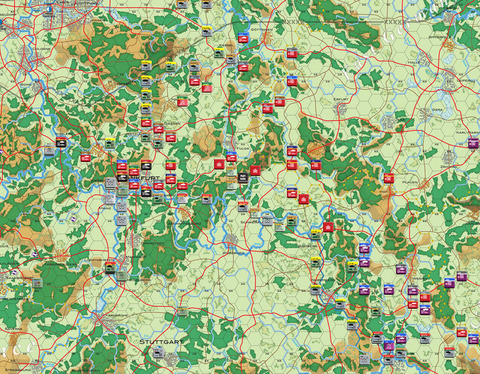Select the counter cut off at the top edge
This screenshot has height=374, width=480.
tap(182, 4)
